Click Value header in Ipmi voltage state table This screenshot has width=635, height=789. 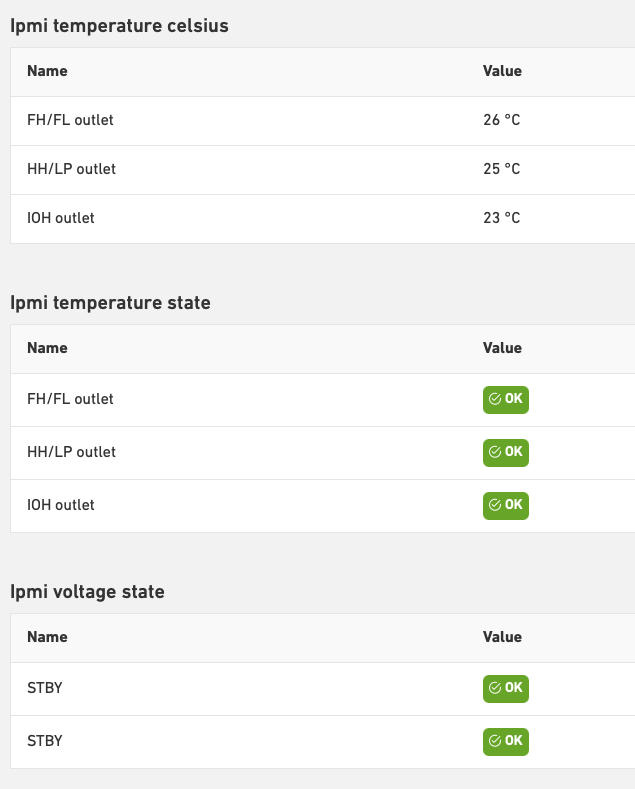(x=502, y=637)
